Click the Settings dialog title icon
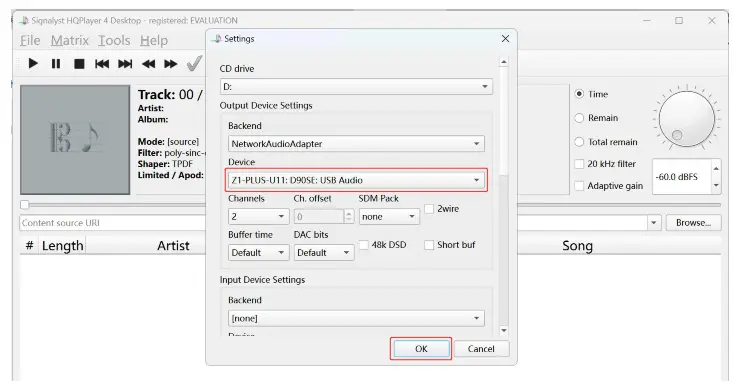This screenshot has height=388, width=734. (x=216, y=39)
